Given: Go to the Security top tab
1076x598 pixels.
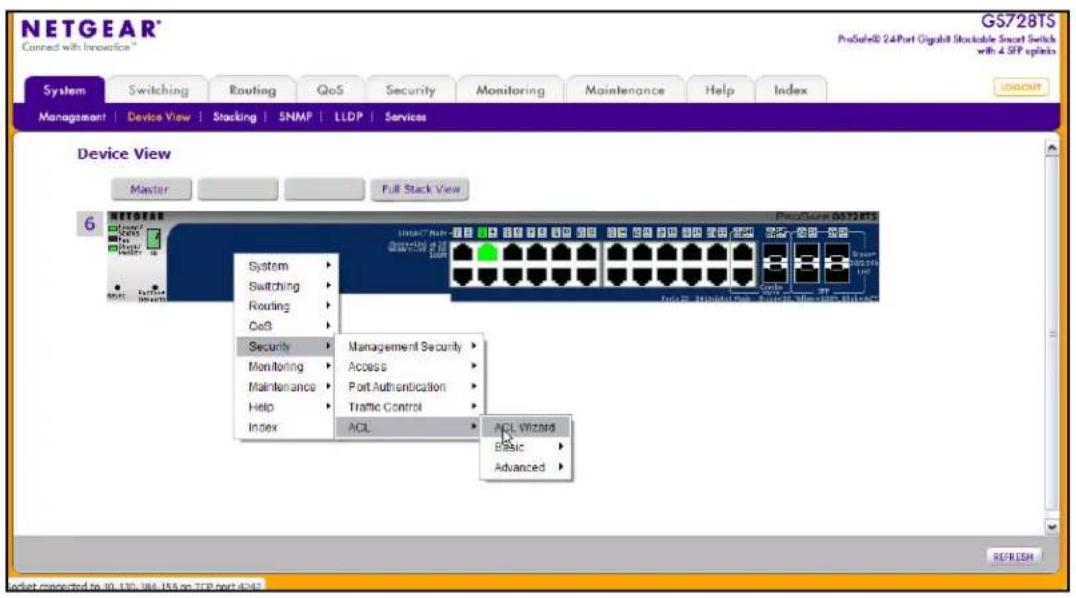Looking at the screenshot, I should [410, 90].
